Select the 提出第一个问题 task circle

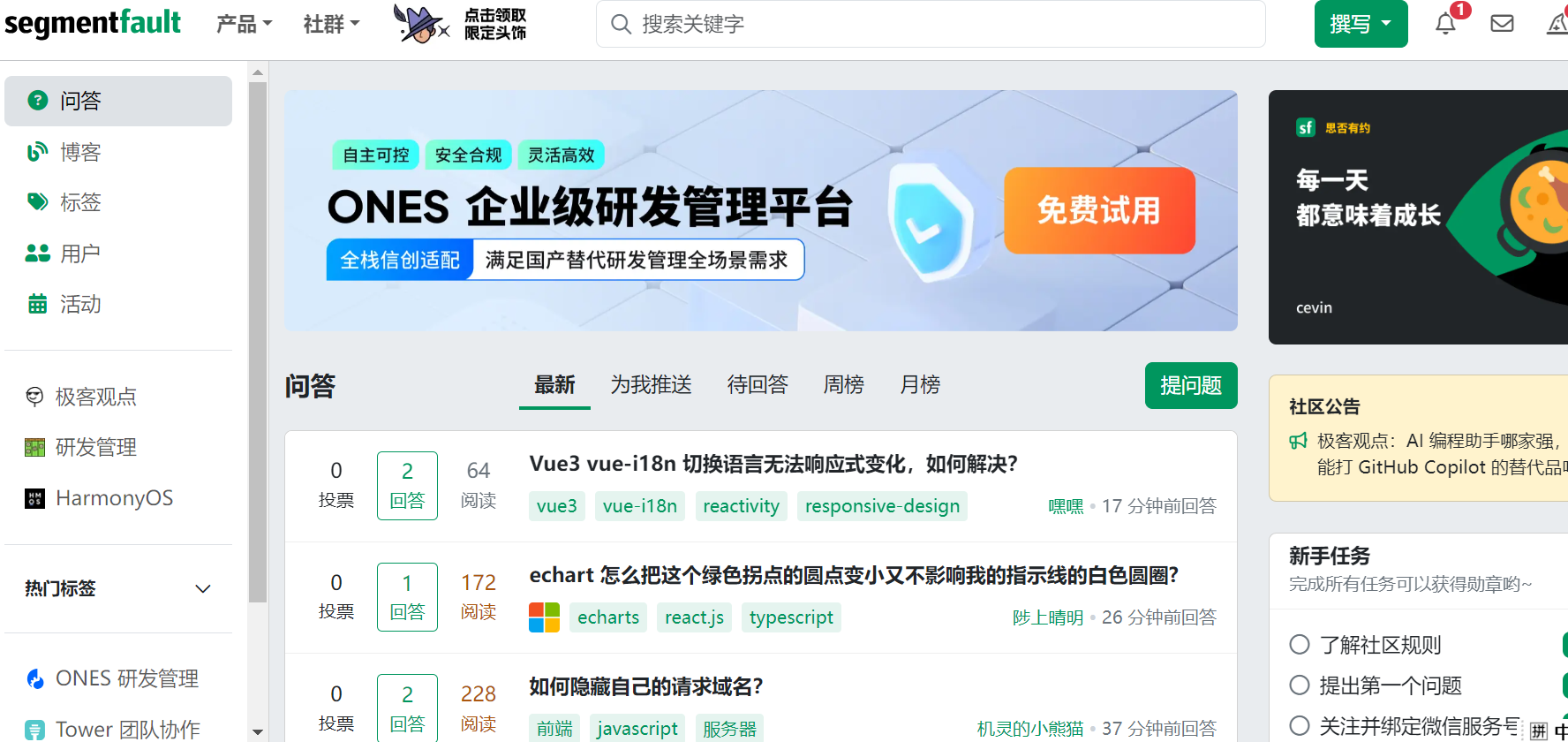click(1300, 685)
